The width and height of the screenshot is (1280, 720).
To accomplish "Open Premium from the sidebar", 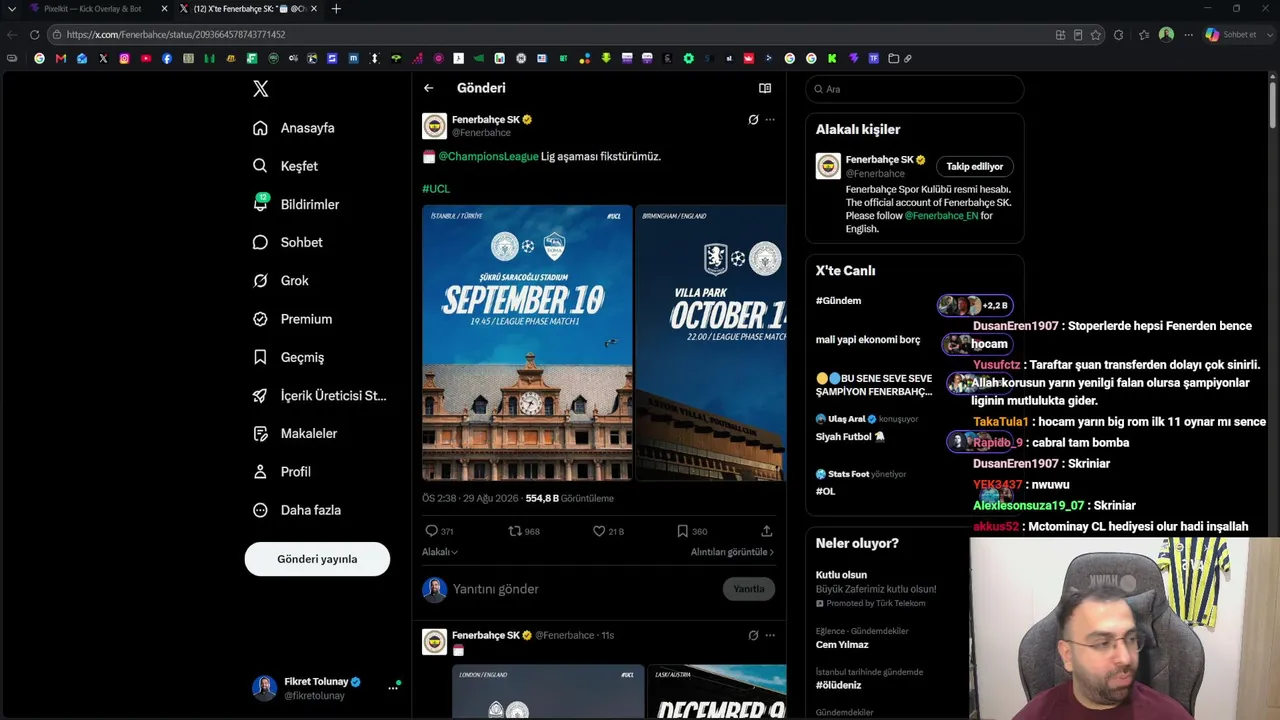I will [292, 319].
